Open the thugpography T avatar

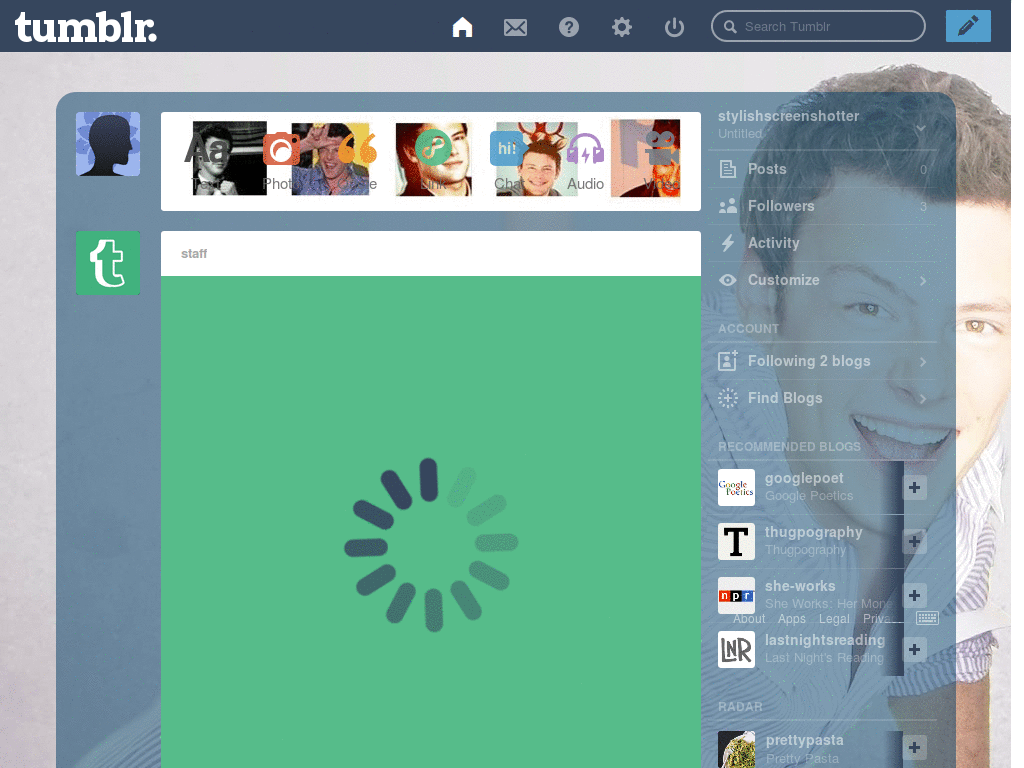pyautogui.click(x=736, y=541)
